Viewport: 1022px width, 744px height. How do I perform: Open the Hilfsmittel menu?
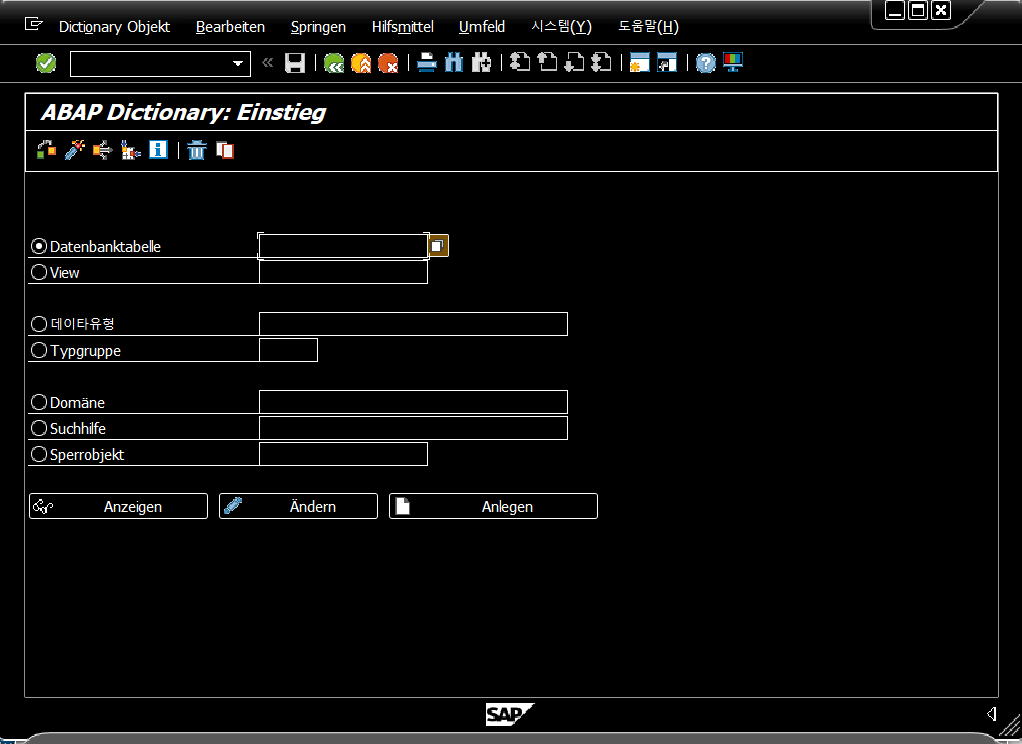pyautogui.click(x=402, y=27)
